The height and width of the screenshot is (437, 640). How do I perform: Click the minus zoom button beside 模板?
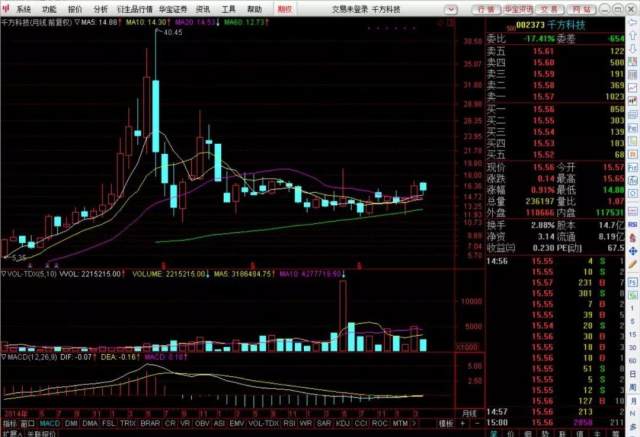tap(478, 424)
